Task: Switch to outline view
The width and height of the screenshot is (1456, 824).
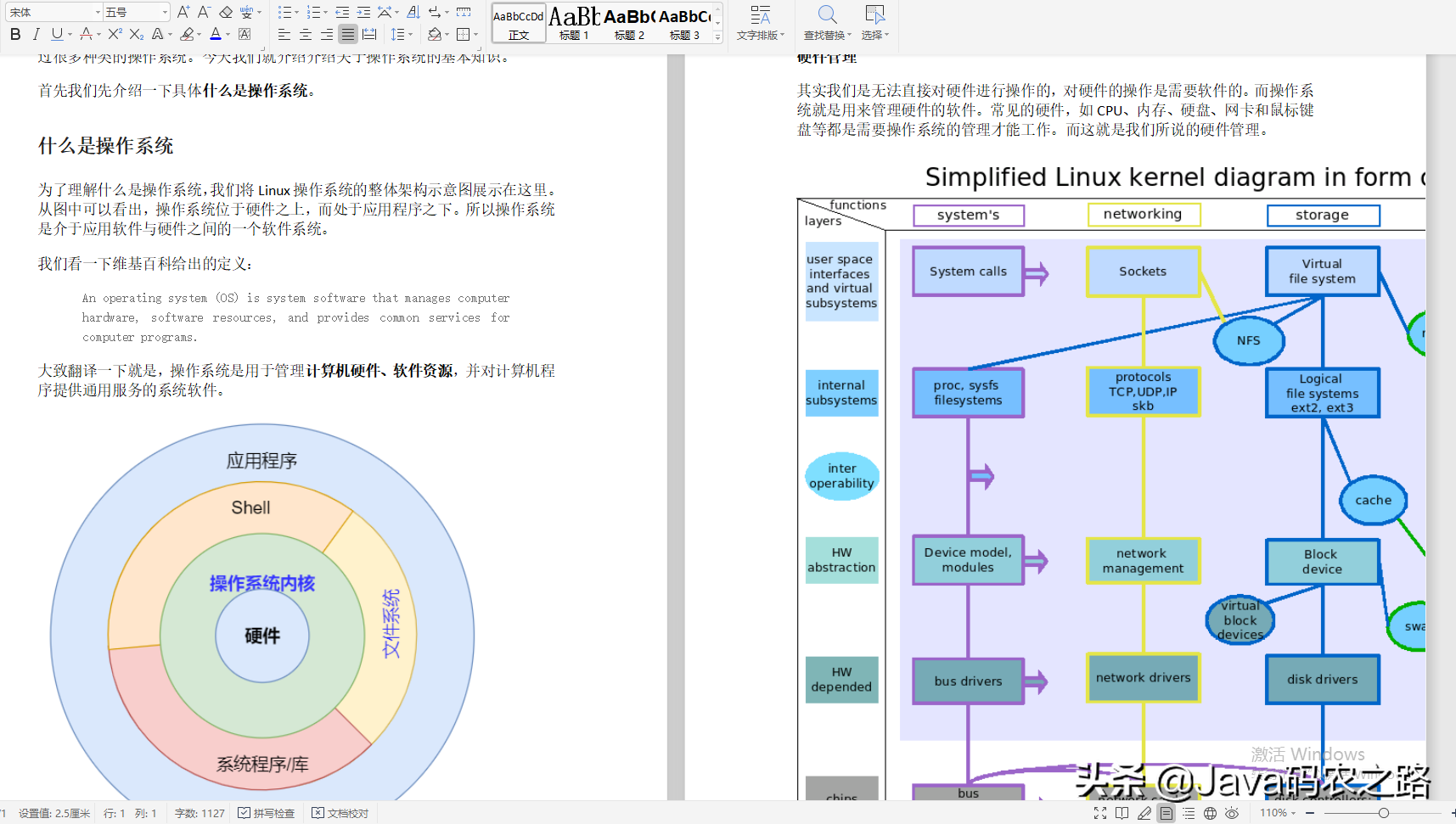Action: pos(1189,813)
